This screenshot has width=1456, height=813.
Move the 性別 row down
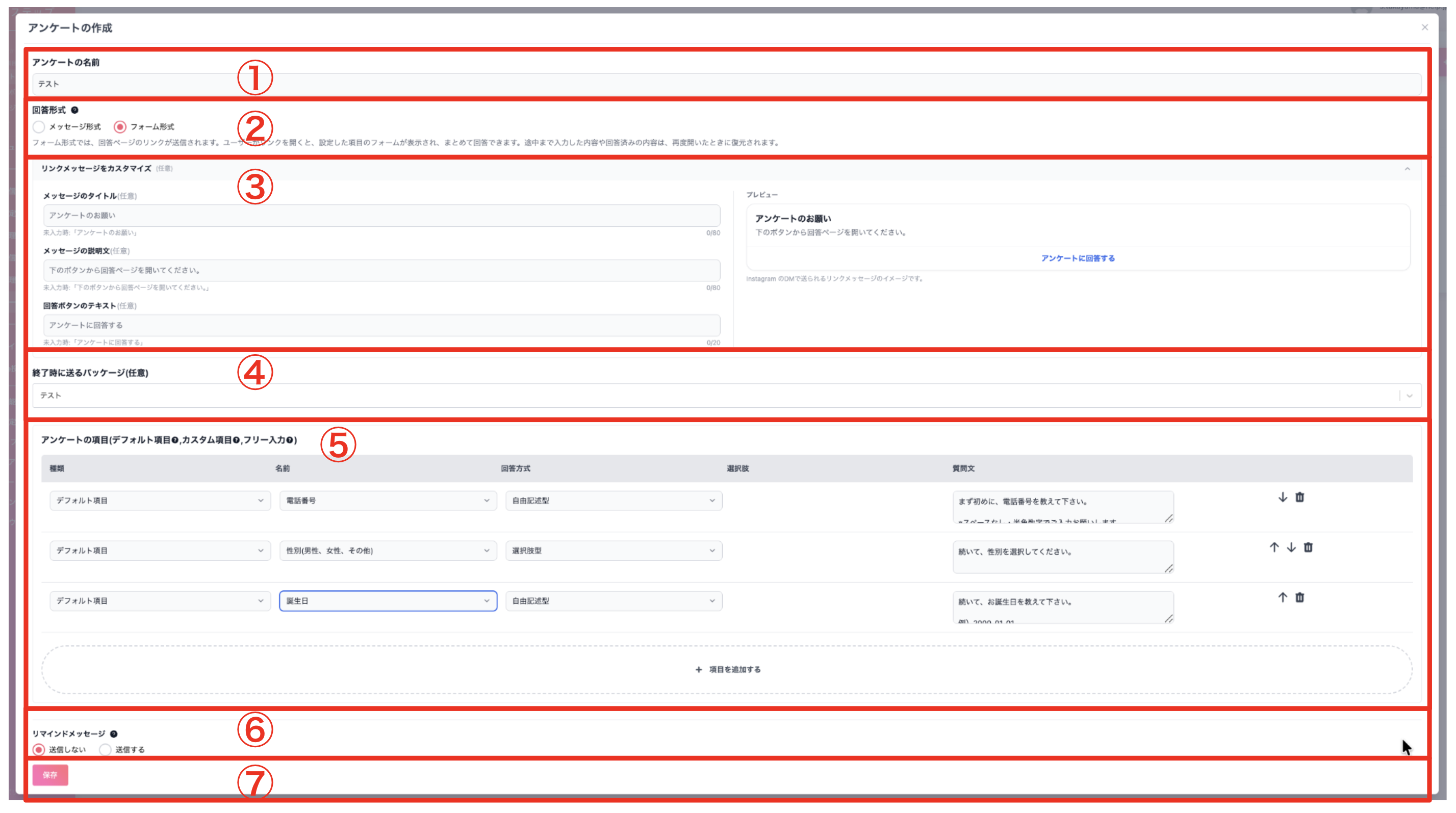(x=1291, y=547)
